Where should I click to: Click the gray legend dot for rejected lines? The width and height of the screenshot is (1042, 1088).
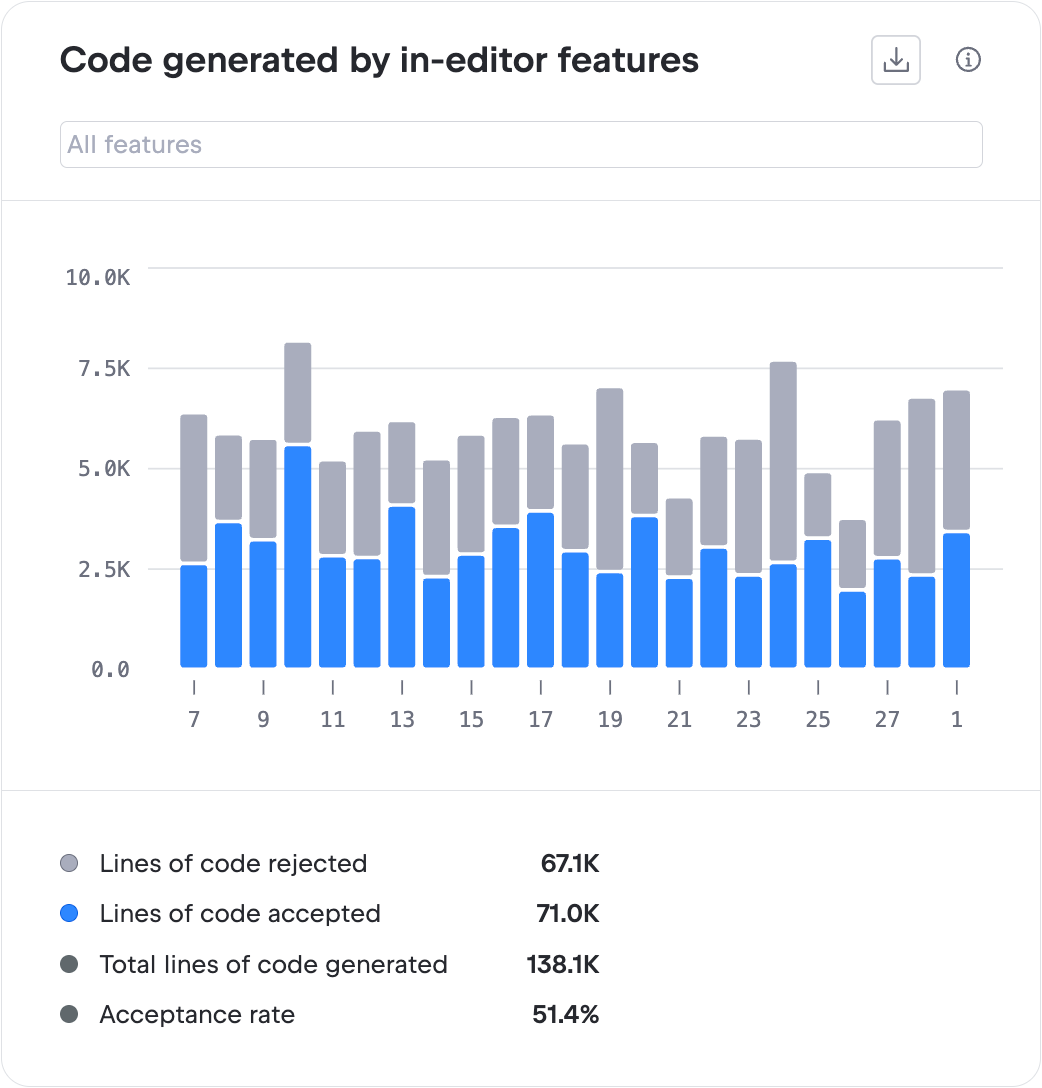(69, 863)
